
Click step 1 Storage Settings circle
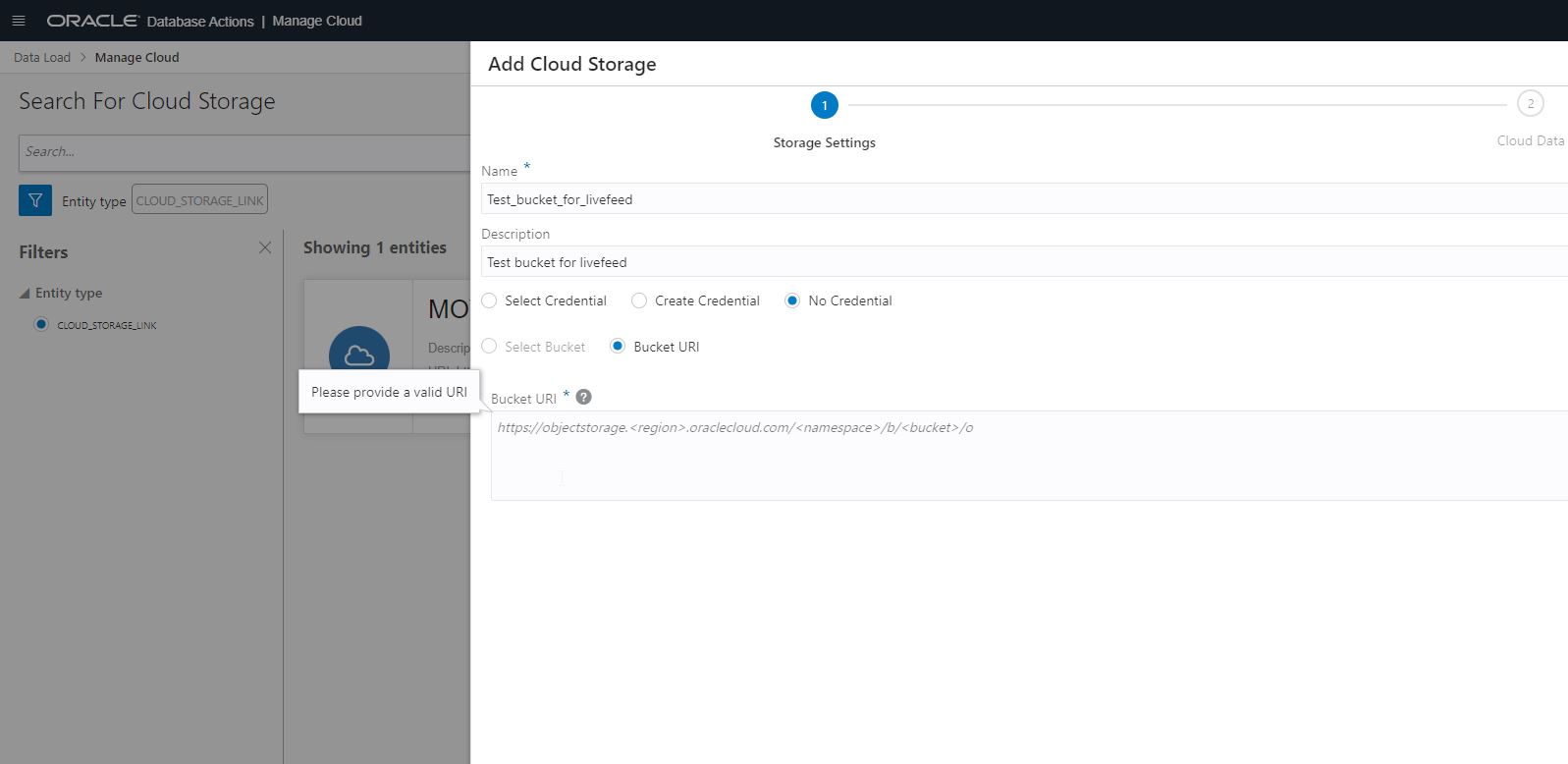[x=824, y=105]
